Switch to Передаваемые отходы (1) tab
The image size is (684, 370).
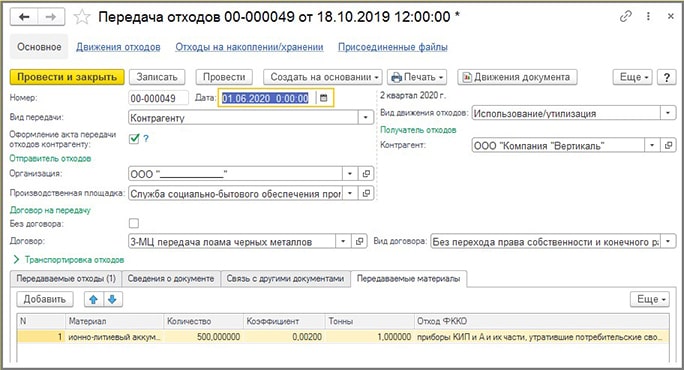tap(66, 278)
